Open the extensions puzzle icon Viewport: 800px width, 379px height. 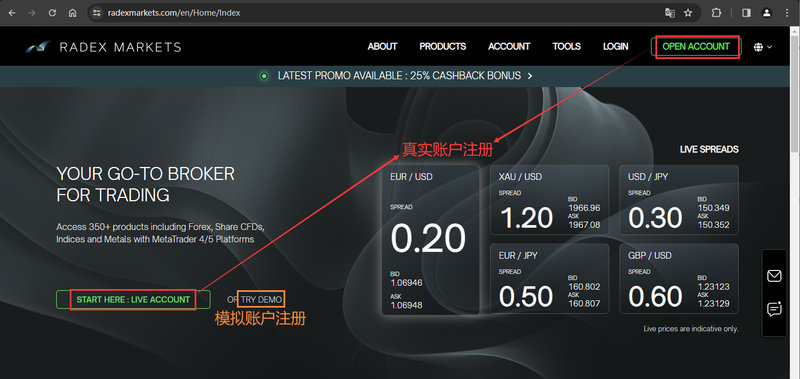point(716,13)
